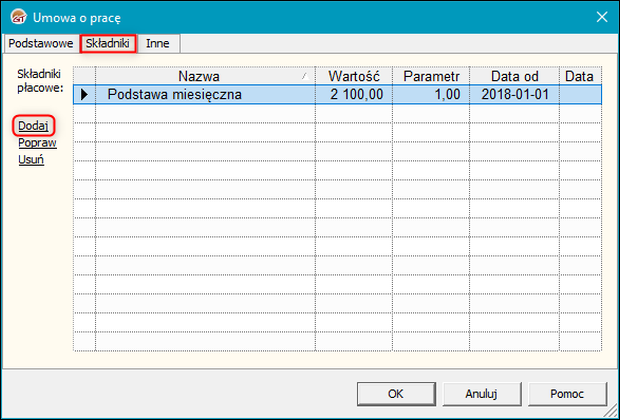Click the GT application icon in title bar
The image size is (620, 420).
pyautogui.click(x=19, y=17)
